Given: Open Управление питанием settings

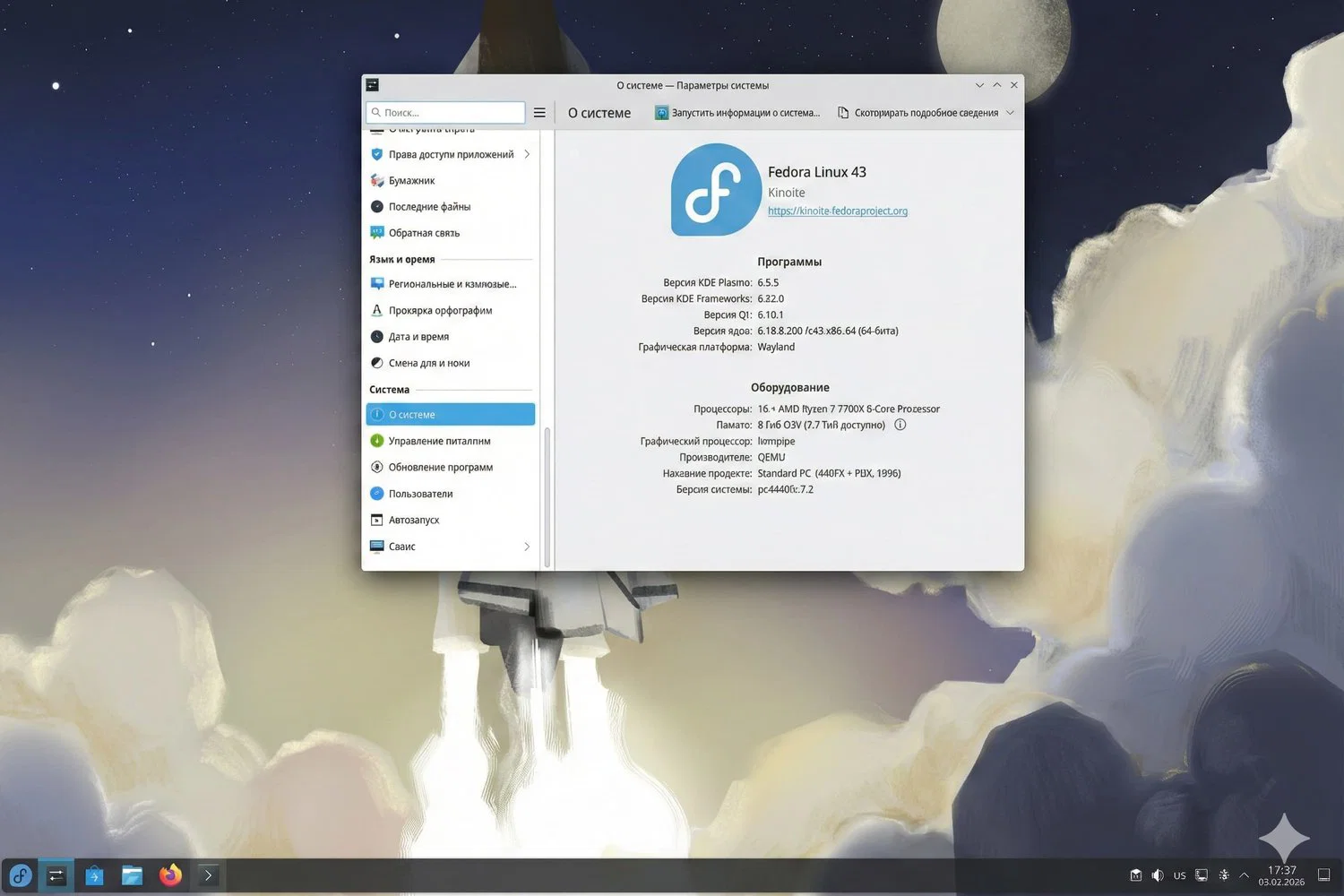Looking at the screenshot, I should click(x=438, y=441).
